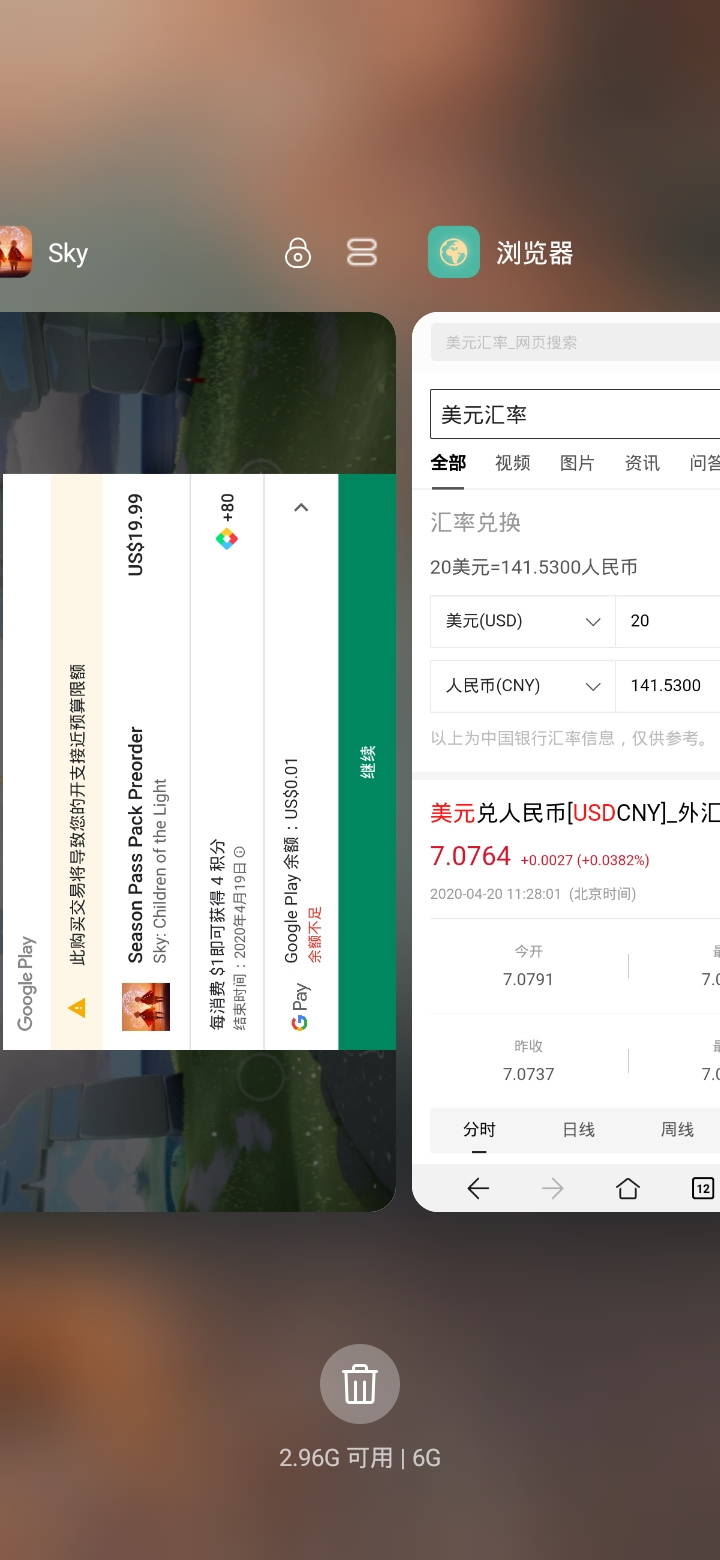Image resolution: width=720 pixels, height=1560 pixels.
Task: Open split-screen for the Sky app
Action: [x=362, y=253]
